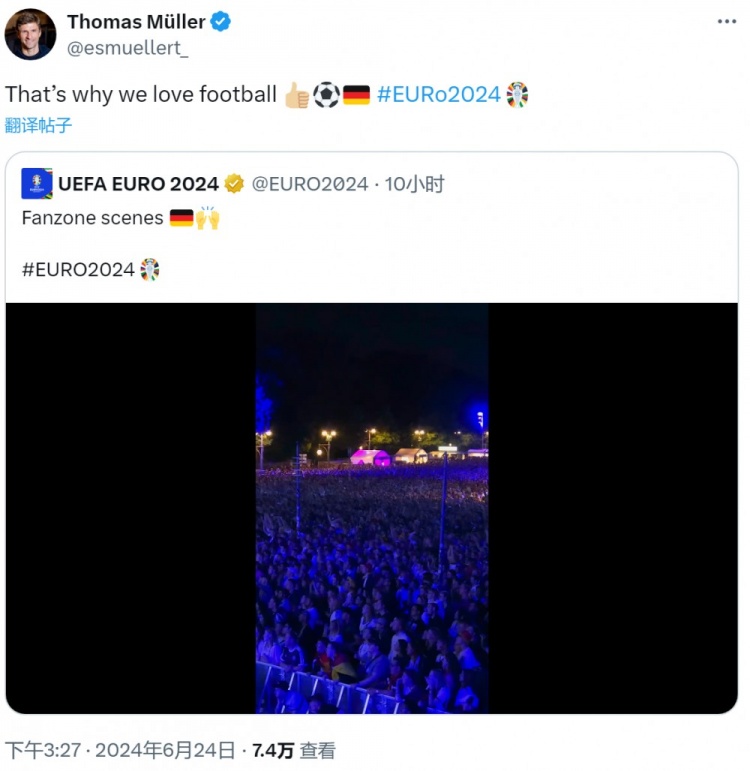The image size is (750, 771).
Task: Play the fanzone crowd video
Action: [x=372, y=508]
